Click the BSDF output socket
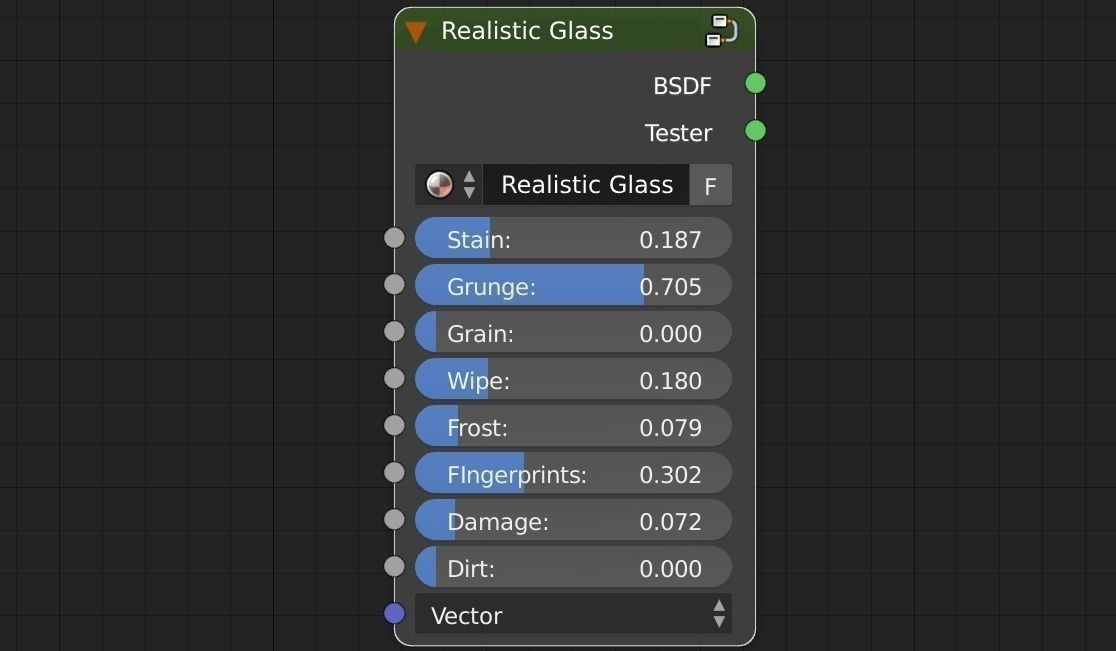This screenshot has width=1116, height=651. [x=754, y=84]
